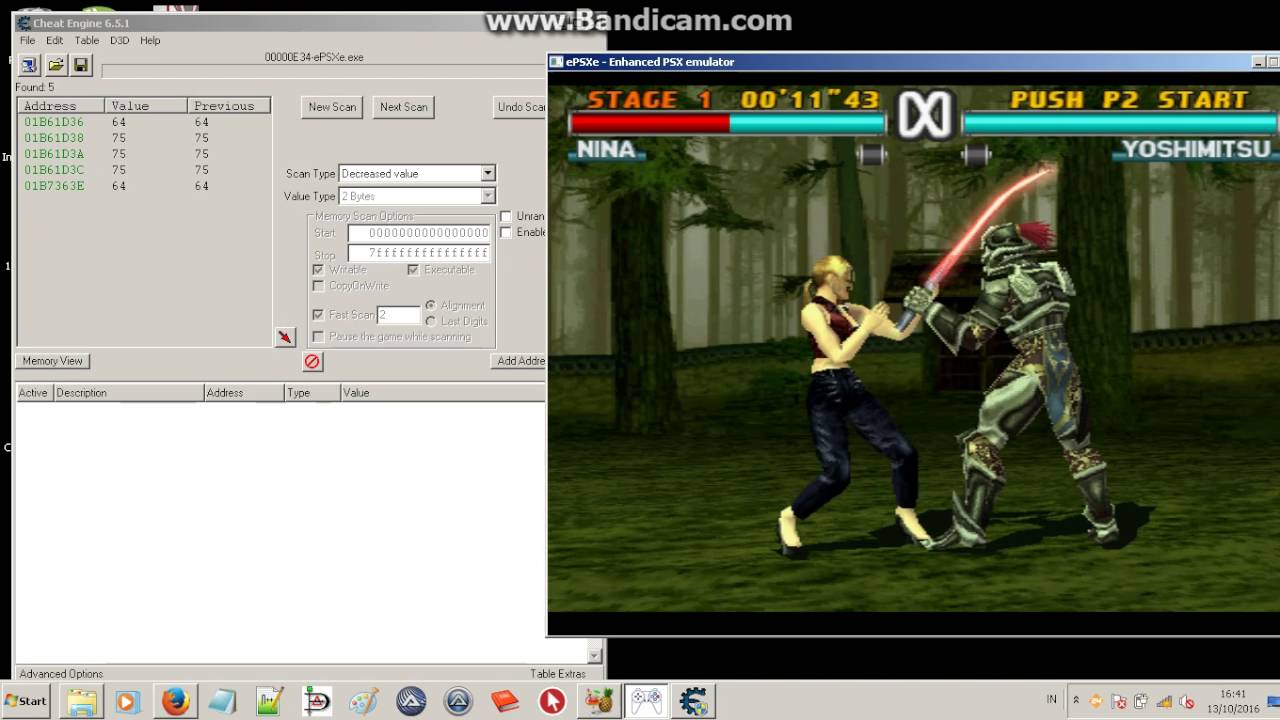Click the Value column header in results
The height and width of the screenshot is (720, 1280).
point(146,106)
